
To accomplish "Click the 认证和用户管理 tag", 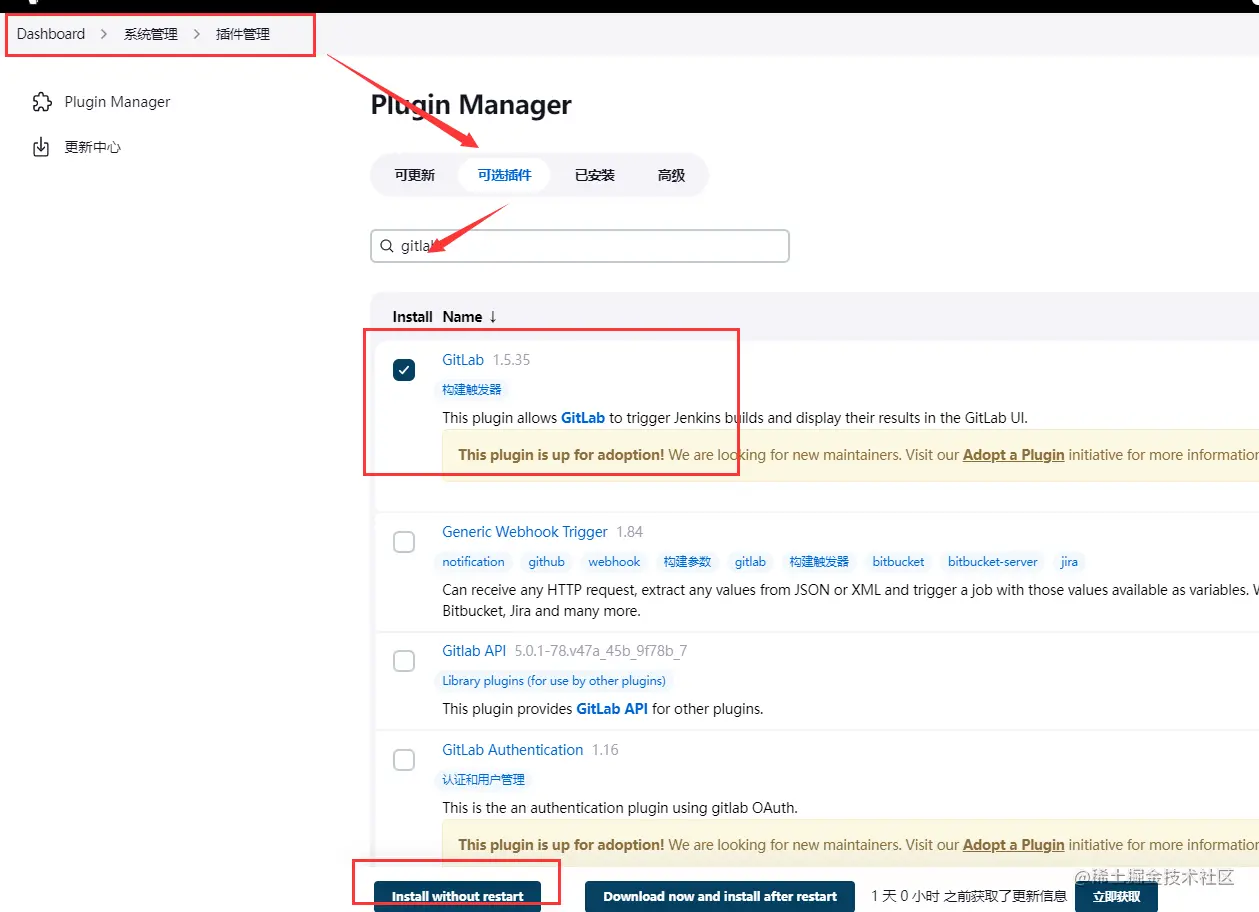I will pos(483,779).
